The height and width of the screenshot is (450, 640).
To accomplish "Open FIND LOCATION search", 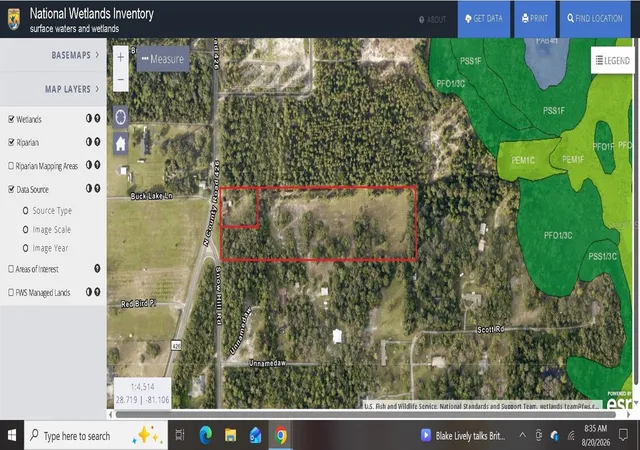I will (x=595, y=19).
